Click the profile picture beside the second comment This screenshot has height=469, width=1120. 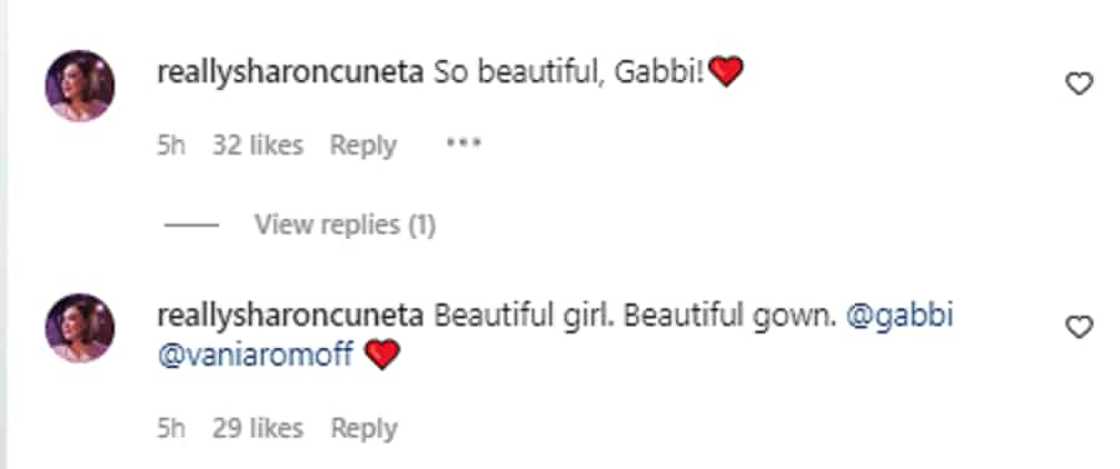(80, 328)
